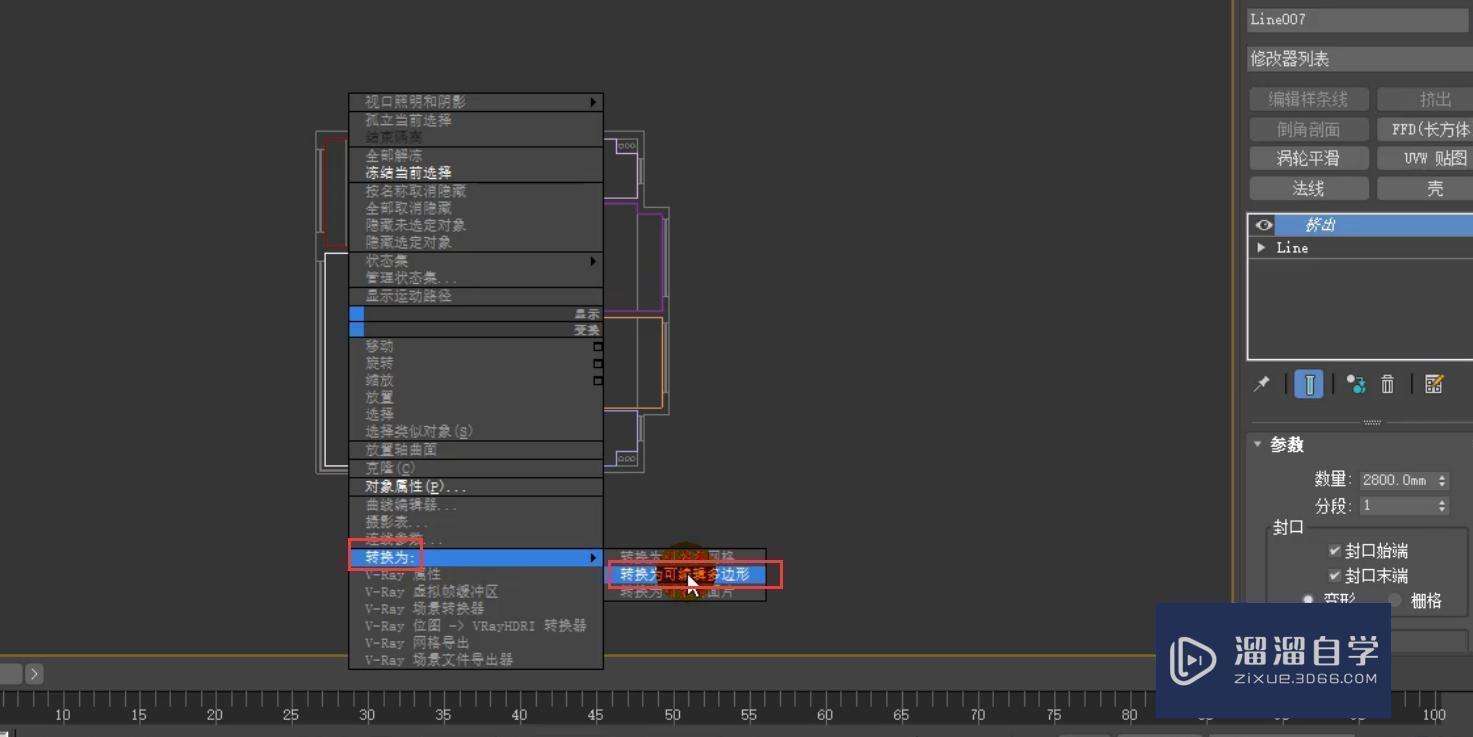Open the 转换为: submenu
The image size is (1473, 737).
pos(476,558)
